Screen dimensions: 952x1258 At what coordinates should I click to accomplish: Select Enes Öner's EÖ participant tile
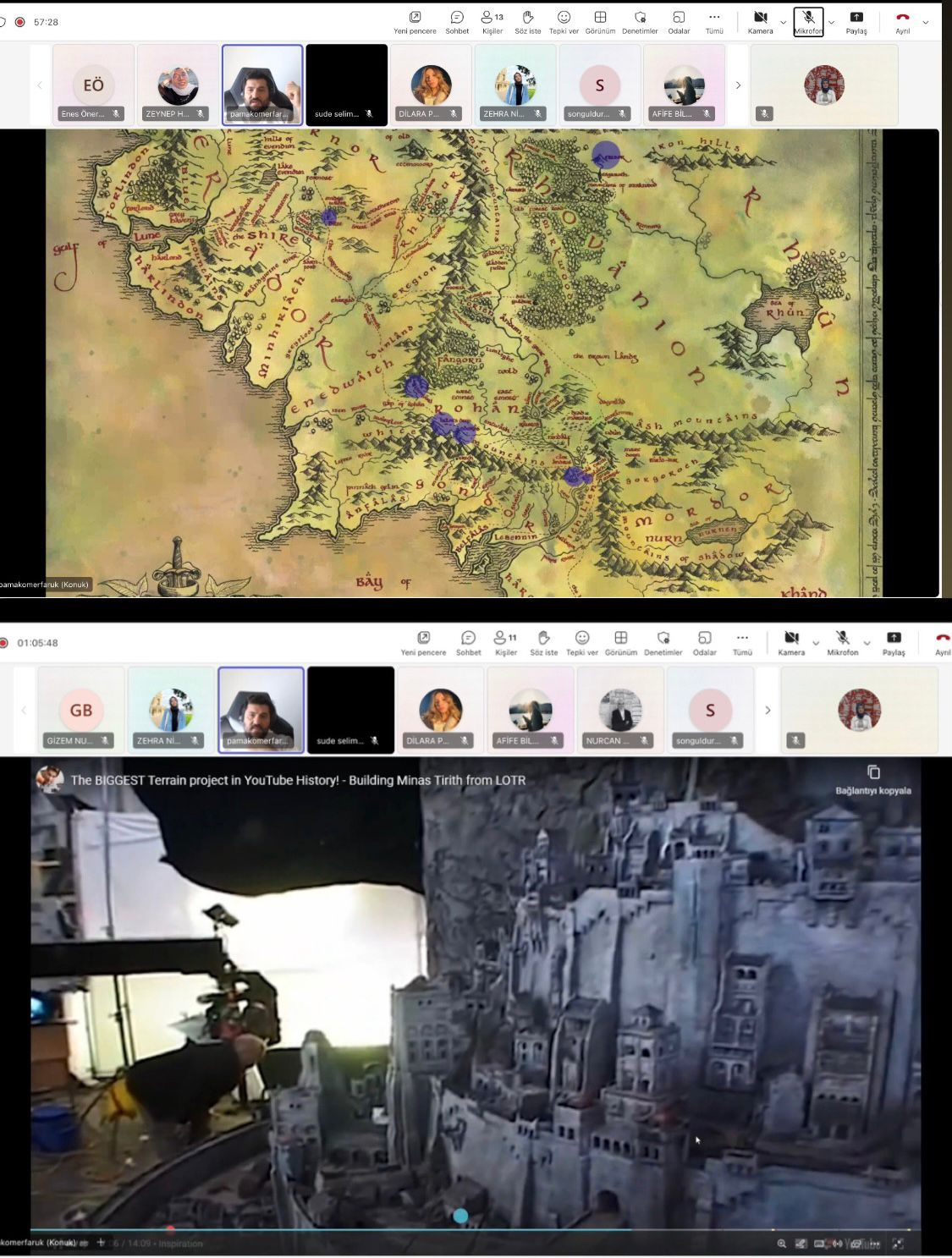click(x=93, y=85)
